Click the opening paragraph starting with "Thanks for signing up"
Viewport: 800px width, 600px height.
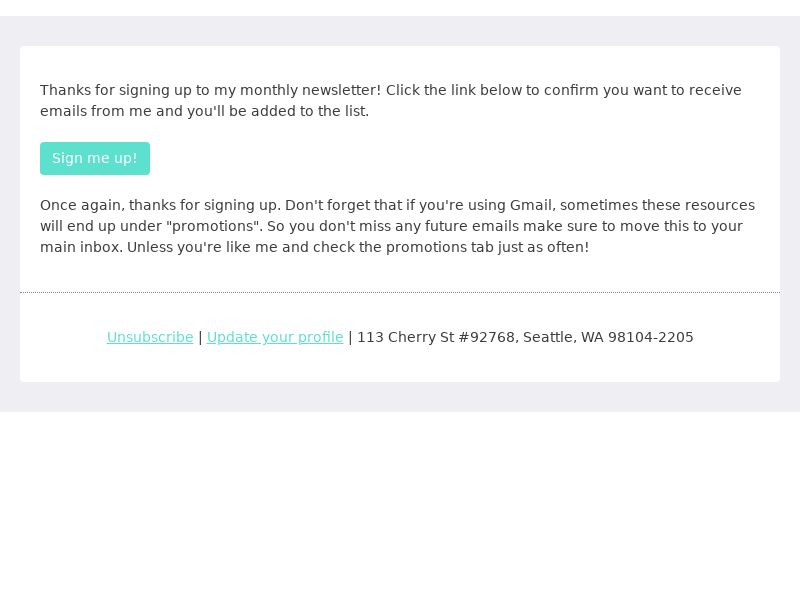click(x=391, y=101)
